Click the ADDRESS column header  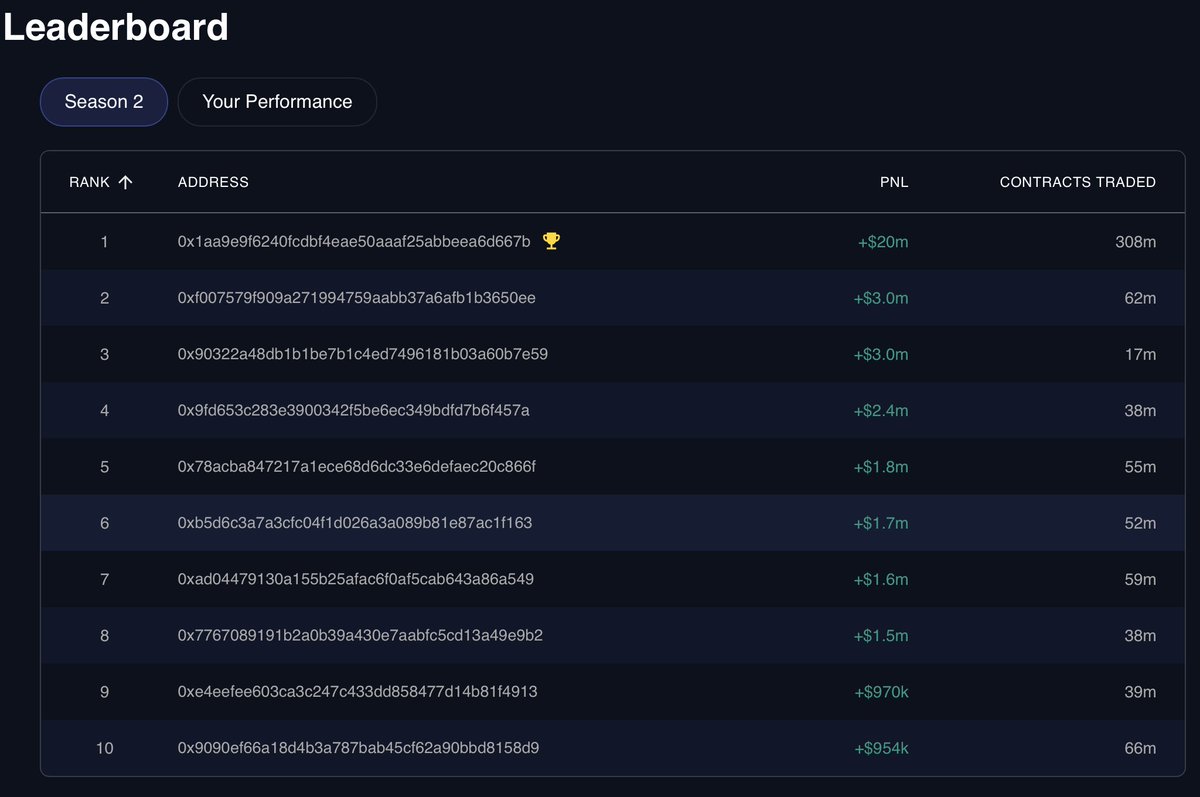[x=213, y=182]
